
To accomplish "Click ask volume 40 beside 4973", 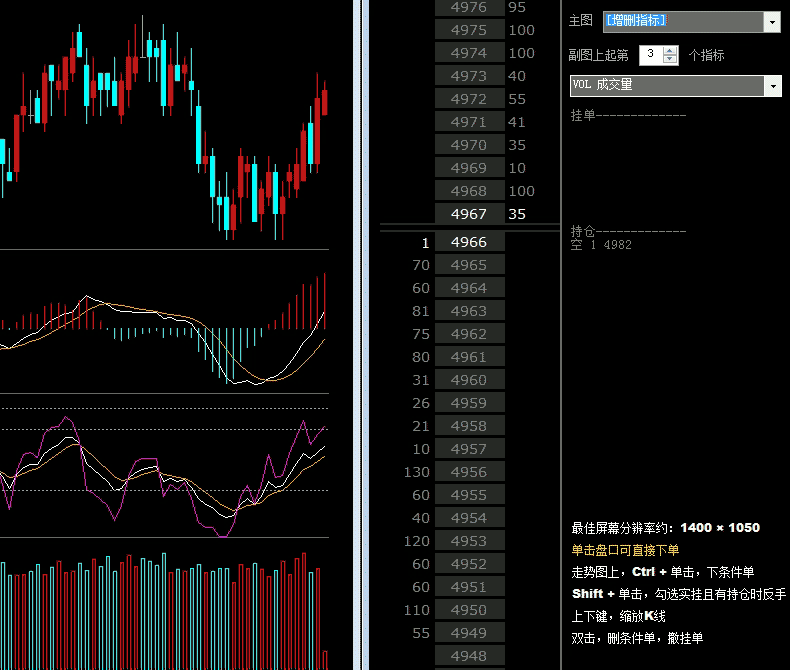I will pyautogui.click(x=517, y=76).
